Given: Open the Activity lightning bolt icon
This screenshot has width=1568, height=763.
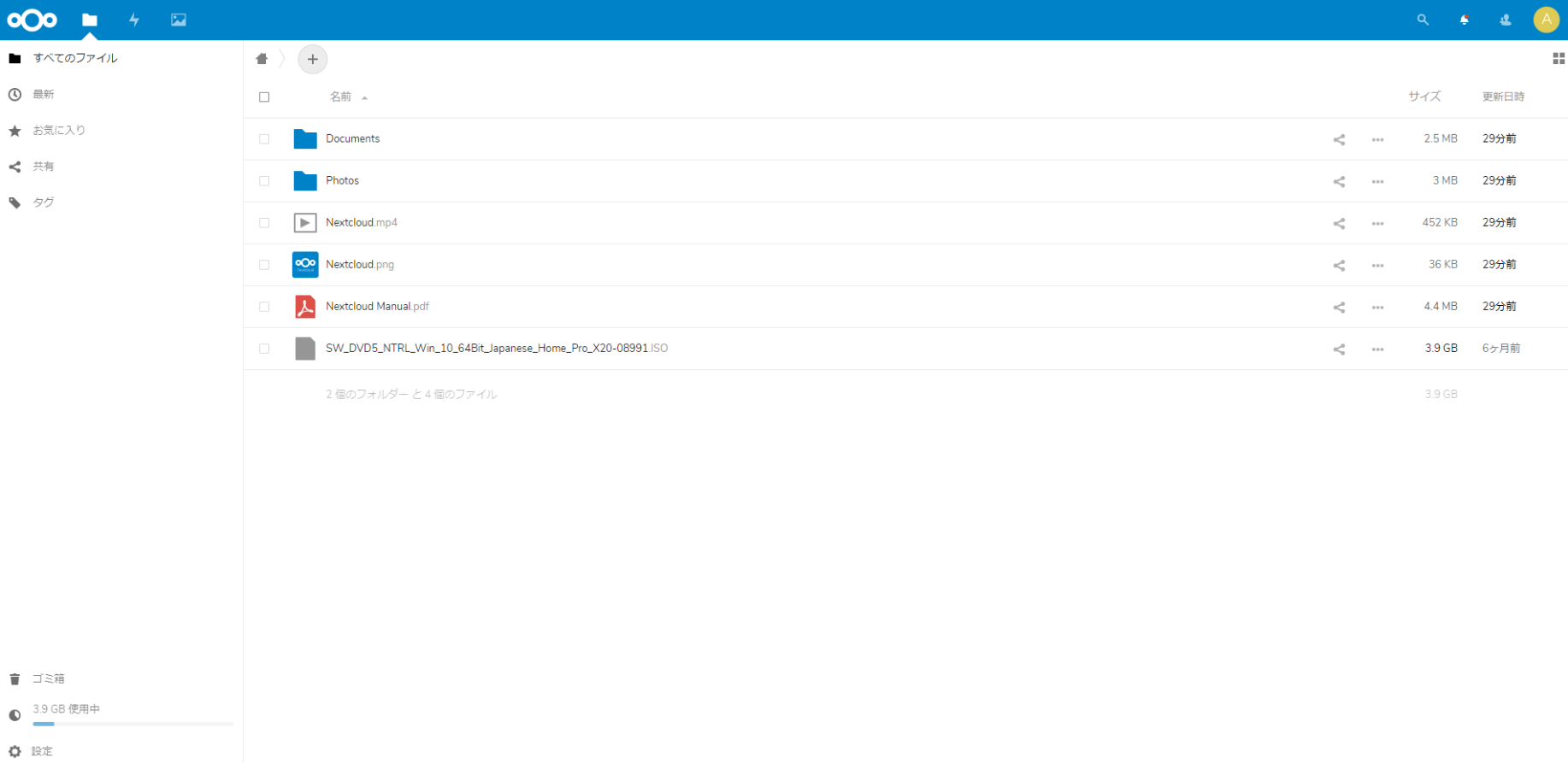Looking at the screenshot, I should point(134,20).
